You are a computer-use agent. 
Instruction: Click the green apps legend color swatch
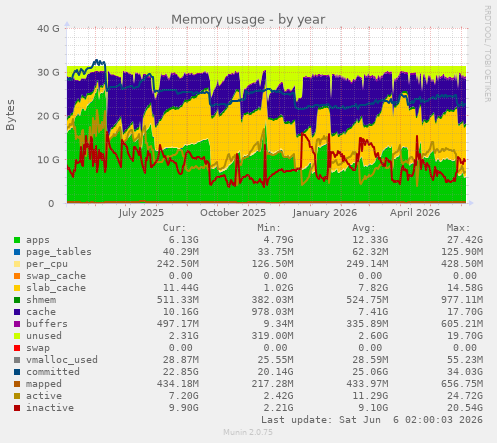[17, 240]
